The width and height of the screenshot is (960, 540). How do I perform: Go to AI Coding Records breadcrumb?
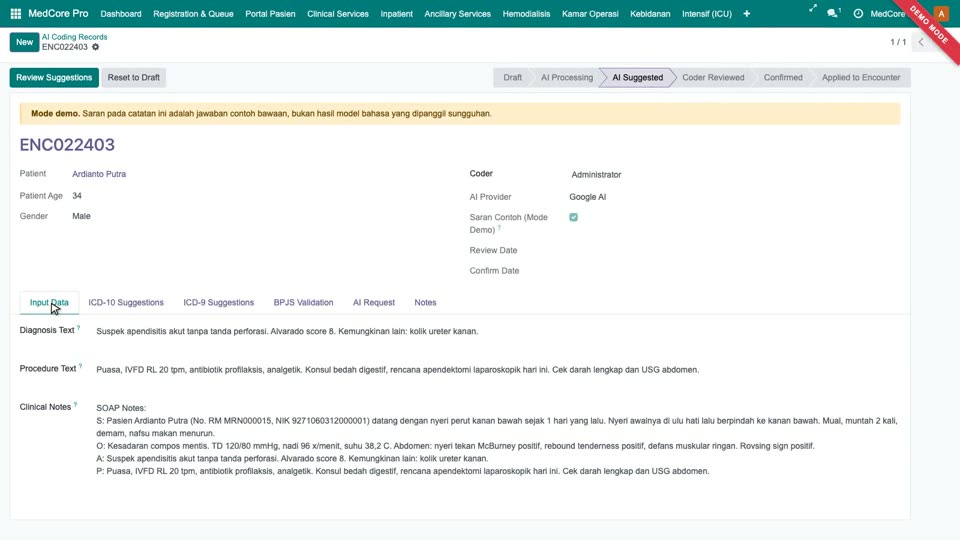[x=74, y=37]
